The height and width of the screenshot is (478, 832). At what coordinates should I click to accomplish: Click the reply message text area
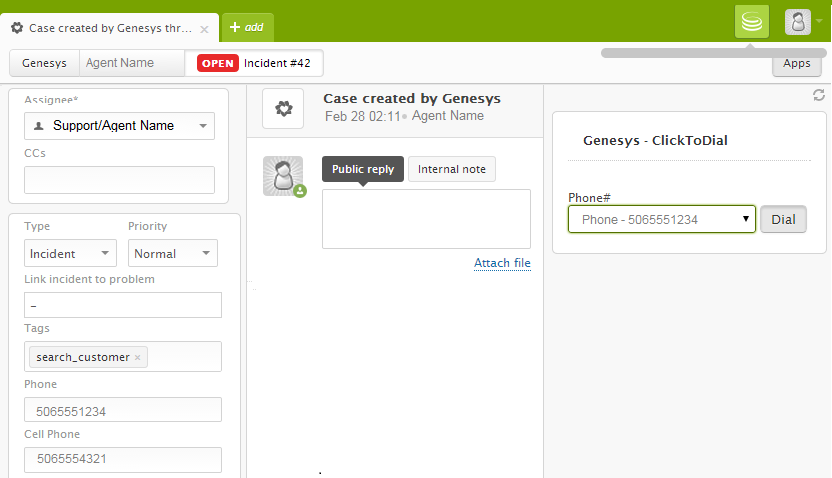(426, 218)
